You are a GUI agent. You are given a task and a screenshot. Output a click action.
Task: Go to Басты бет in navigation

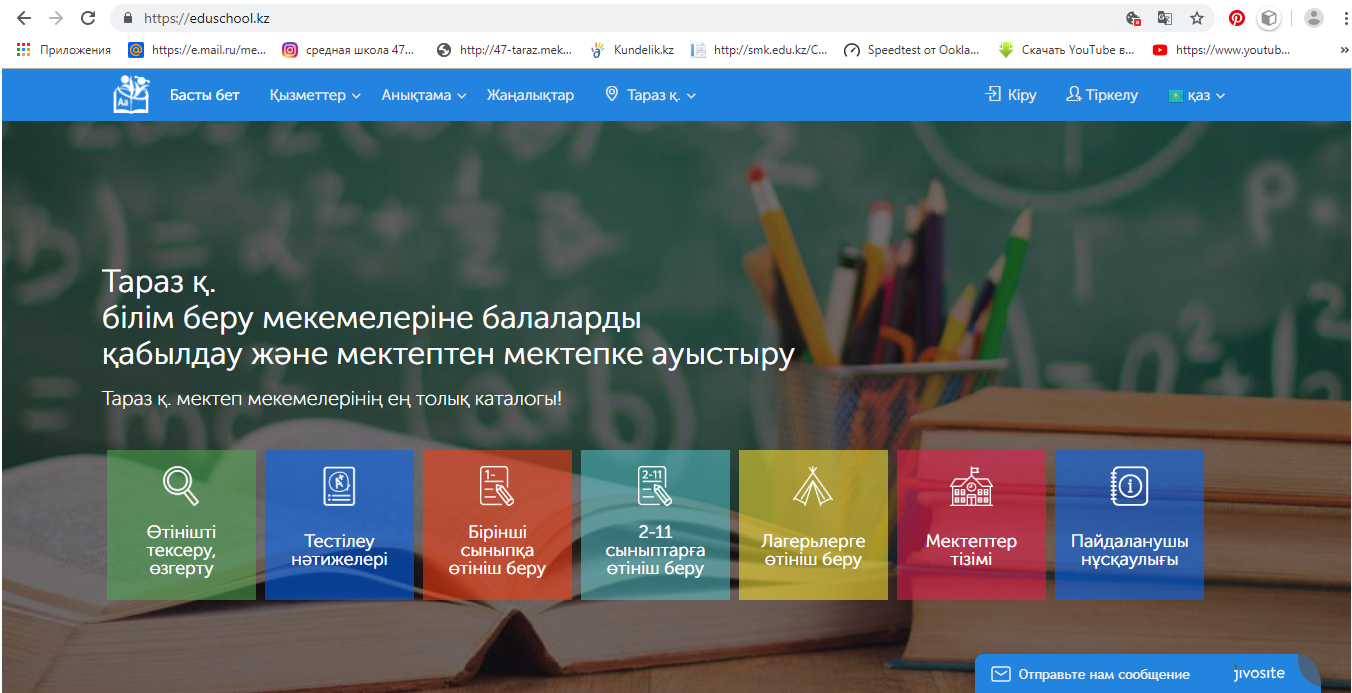click(205, 95)
